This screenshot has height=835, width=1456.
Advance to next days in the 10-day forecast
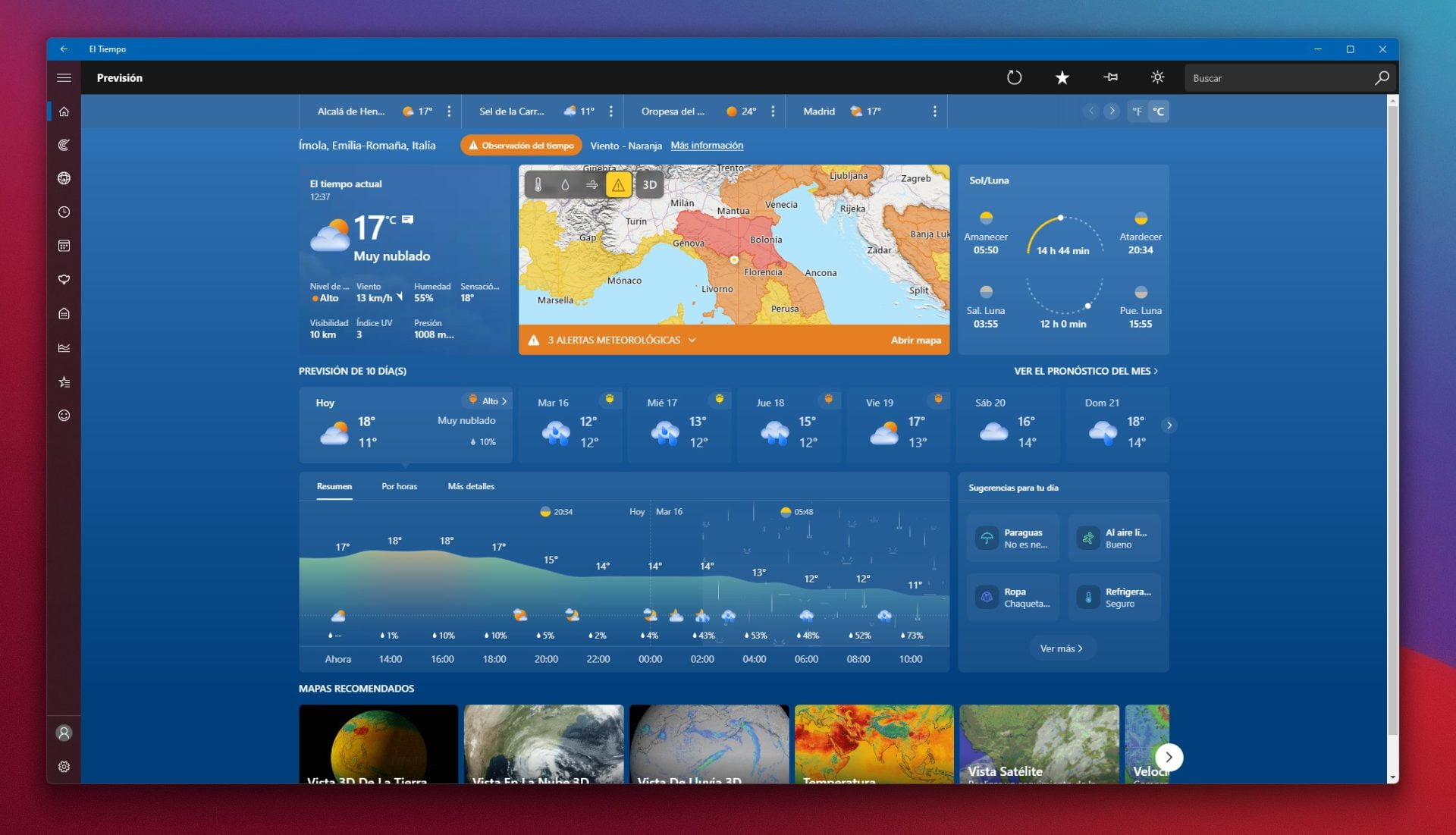point(1169,425)
